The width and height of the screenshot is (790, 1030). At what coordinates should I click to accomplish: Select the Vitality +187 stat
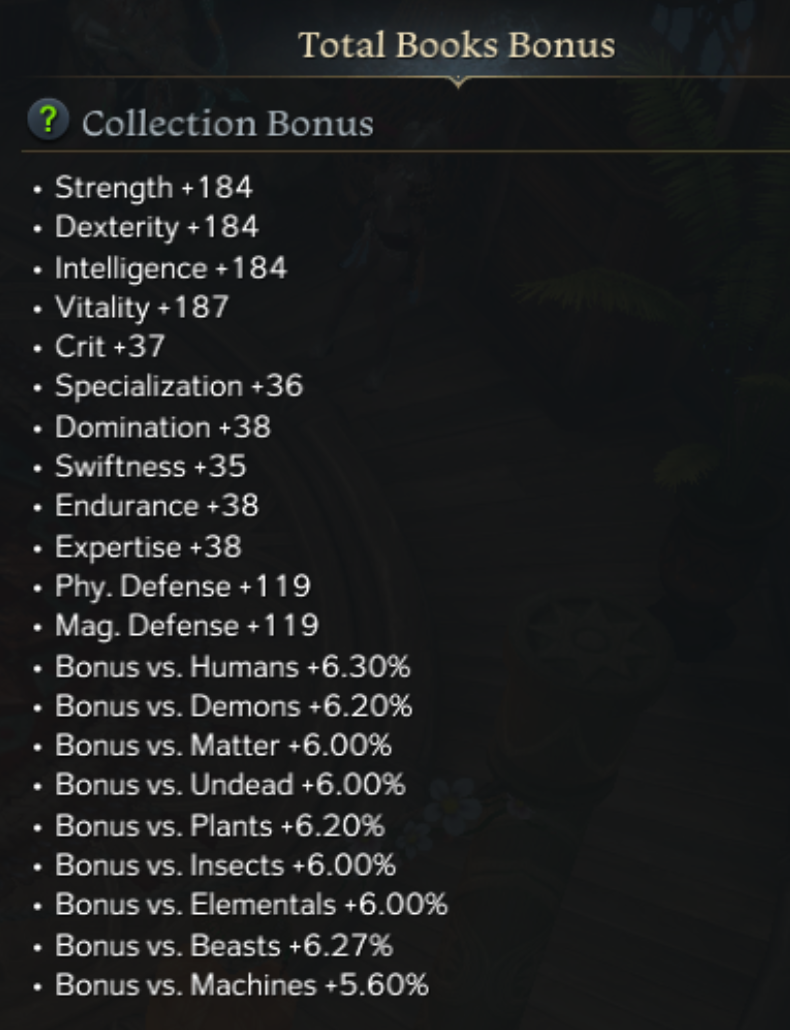click(x=141, y=307)
